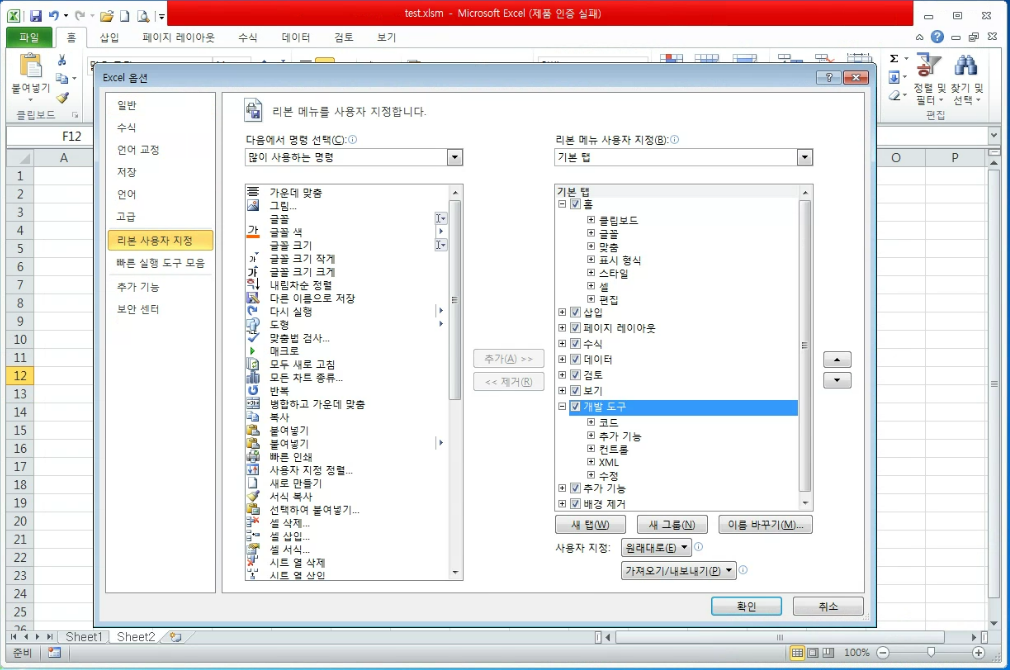The image size is (1010, 670).
Task: Open the 언어 교정 options category
Action: (x=138, y=149)
